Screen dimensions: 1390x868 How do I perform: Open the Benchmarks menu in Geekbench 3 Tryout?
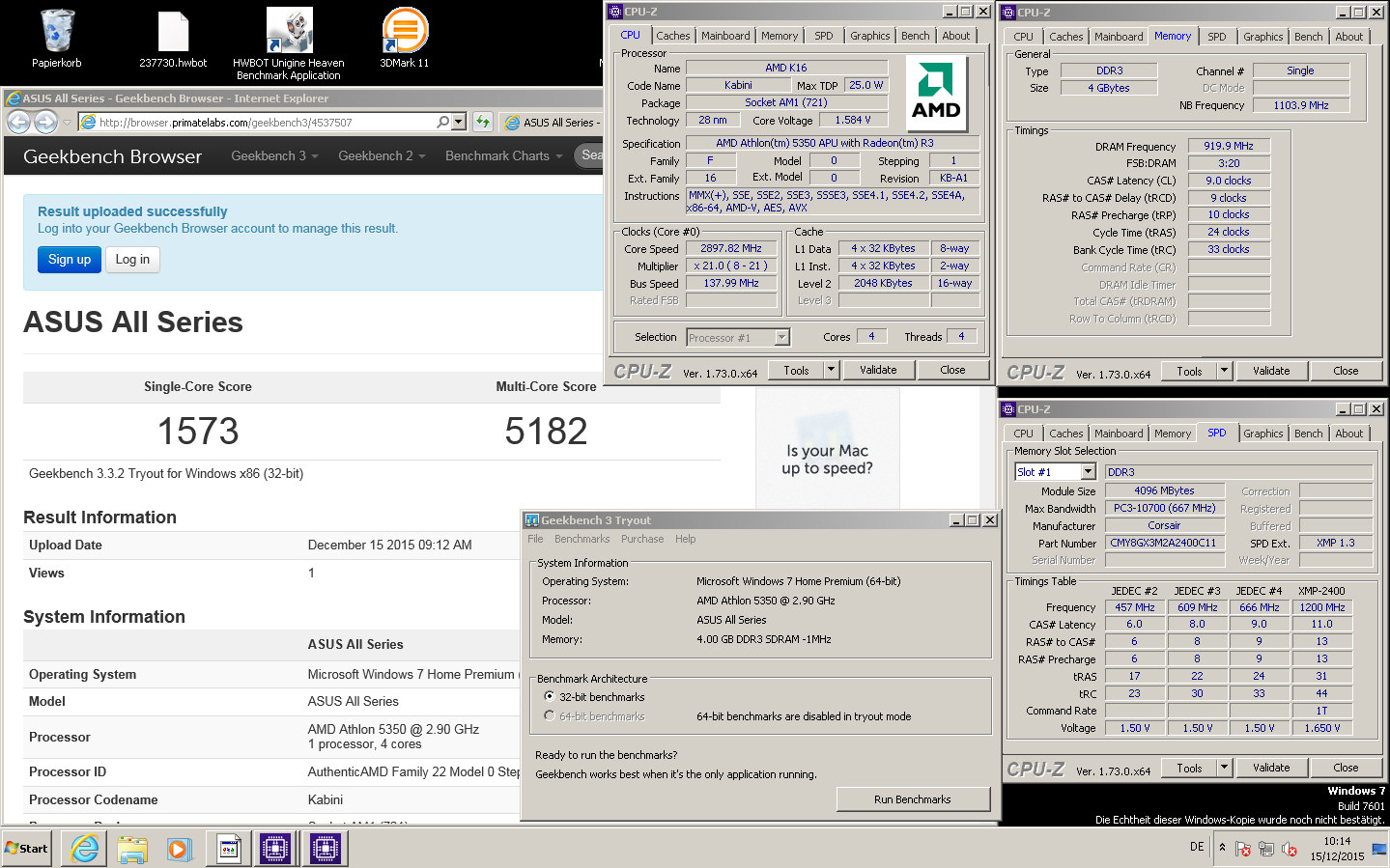click(582, 539)
